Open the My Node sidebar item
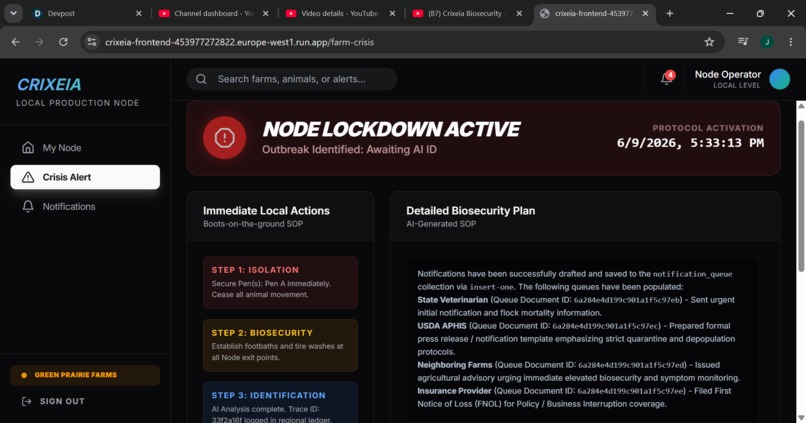This screenshot has height=423, width=806. [85, 148]
